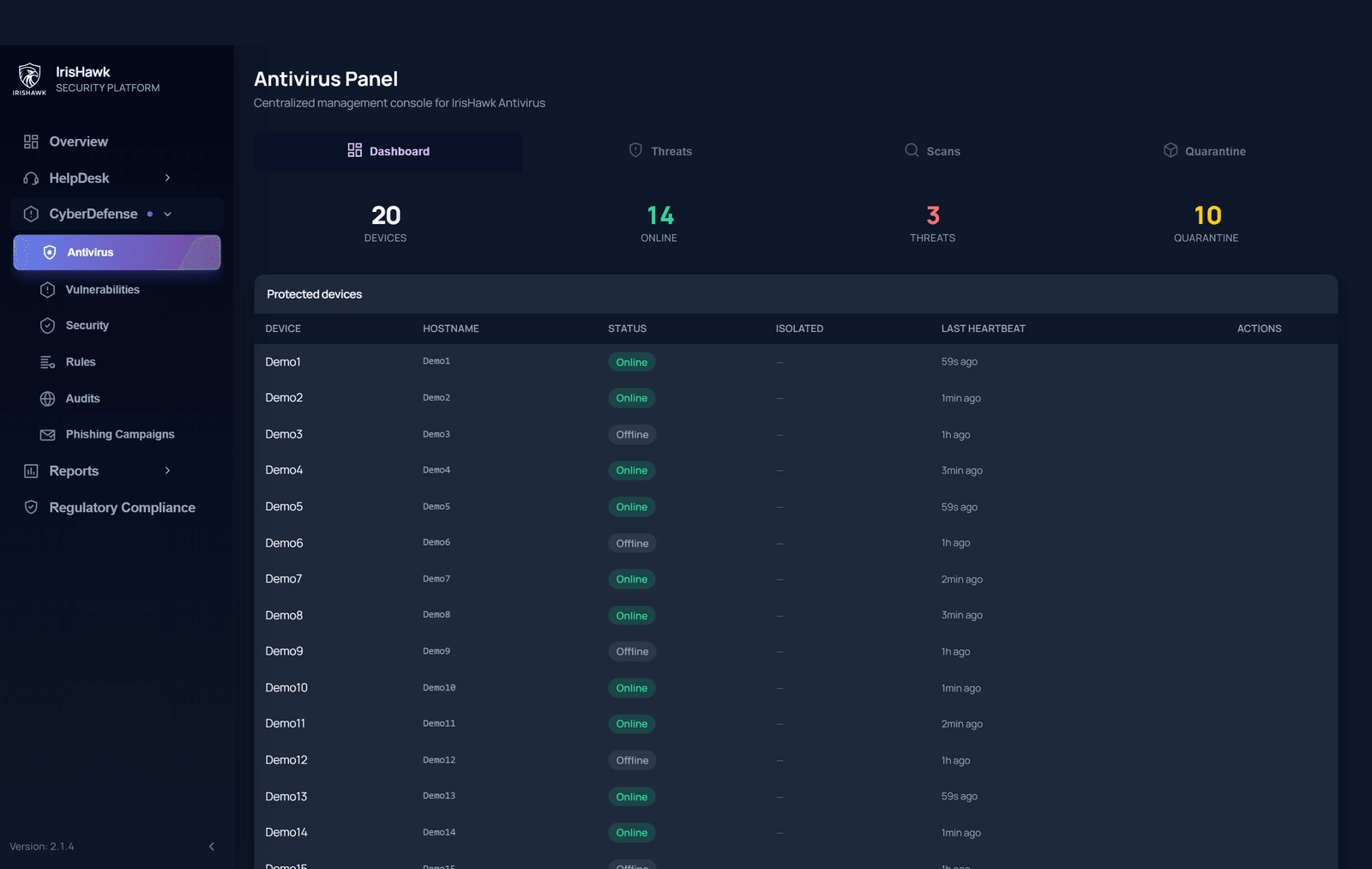Click the Rules list icon
The height and width of the screenshot is (869, 1372).
tap(48, 362)
